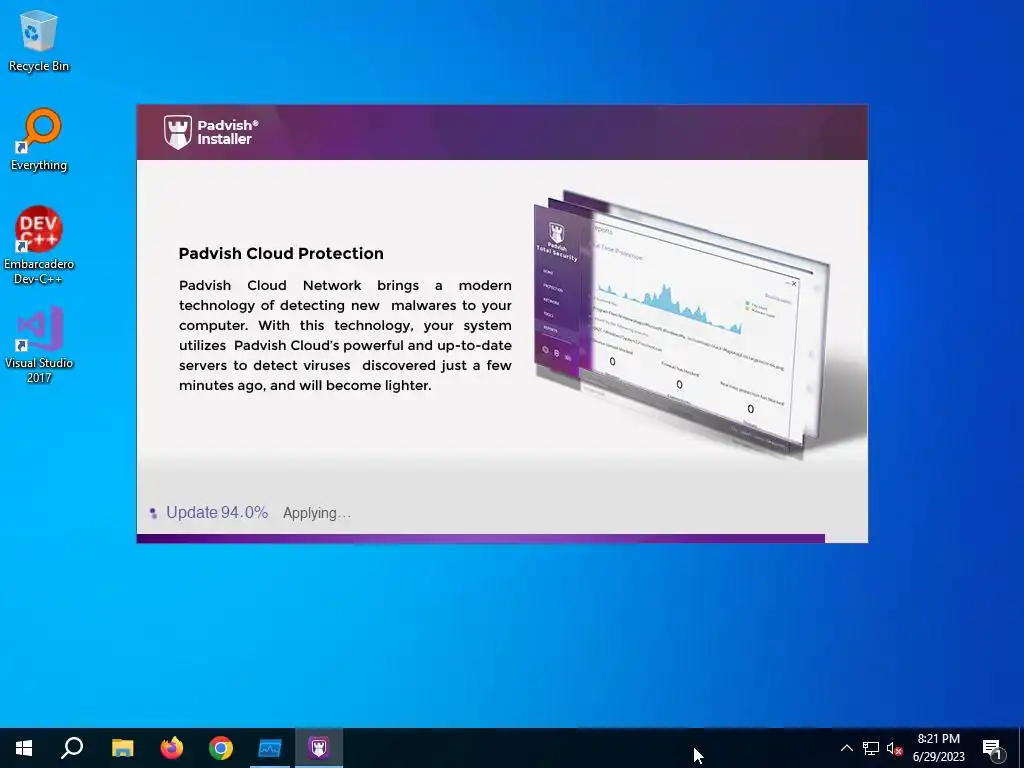
Task: Launch Firefox from the taskbar
Action: click(x=172, y=748)
